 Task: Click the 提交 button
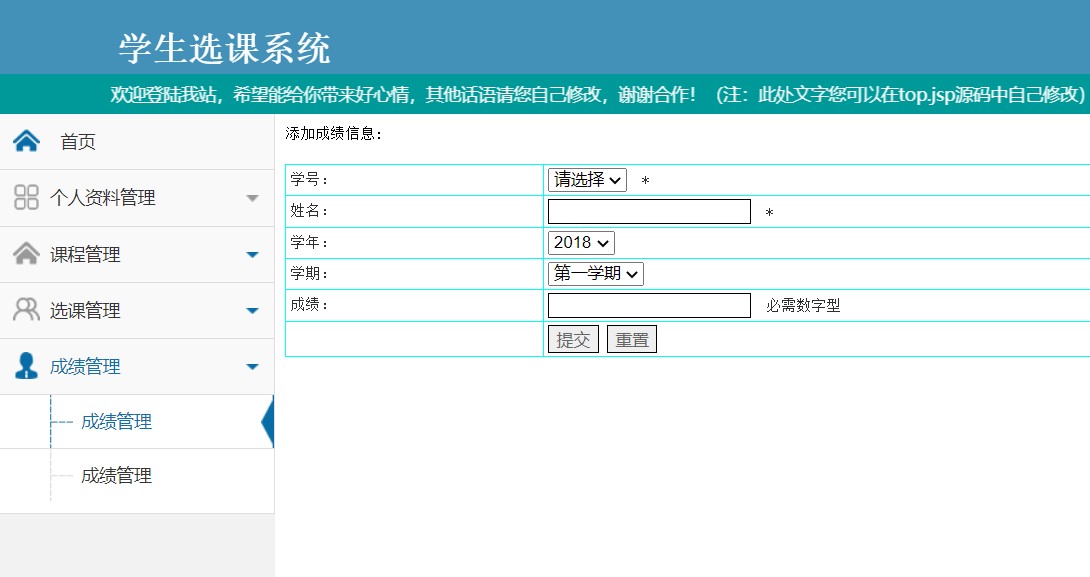click(x=573, y=339)
